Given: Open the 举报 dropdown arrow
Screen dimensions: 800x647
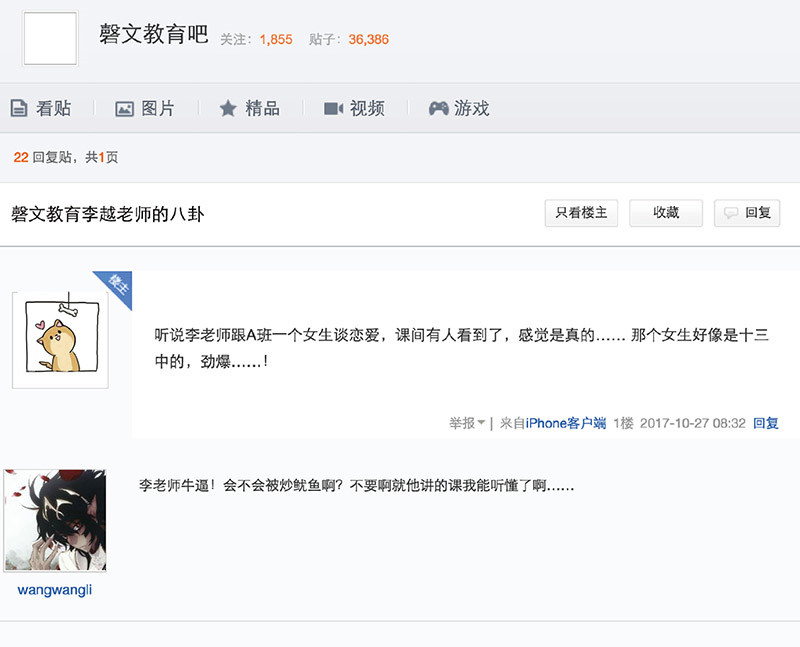Looking at the screenshot, I should (x=481, y=423).
